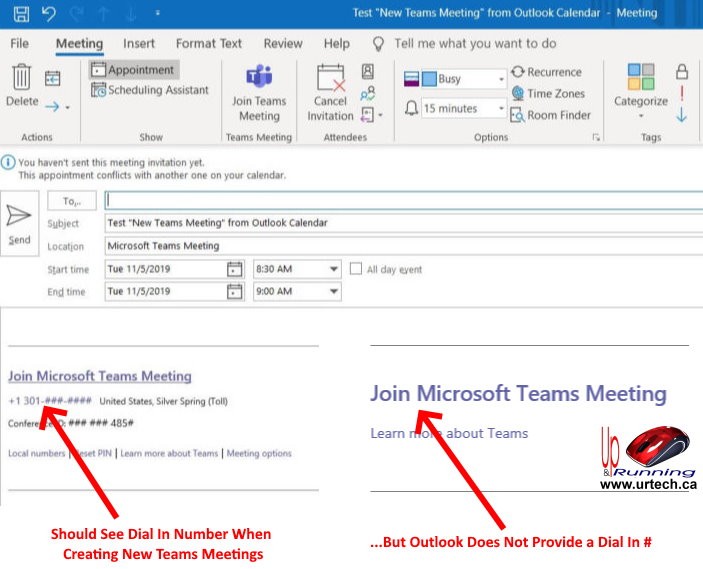The image size is (703, 569).
Task: Click small Join Microsoft Teams Meeting link
Action: (x=100, y=376)
